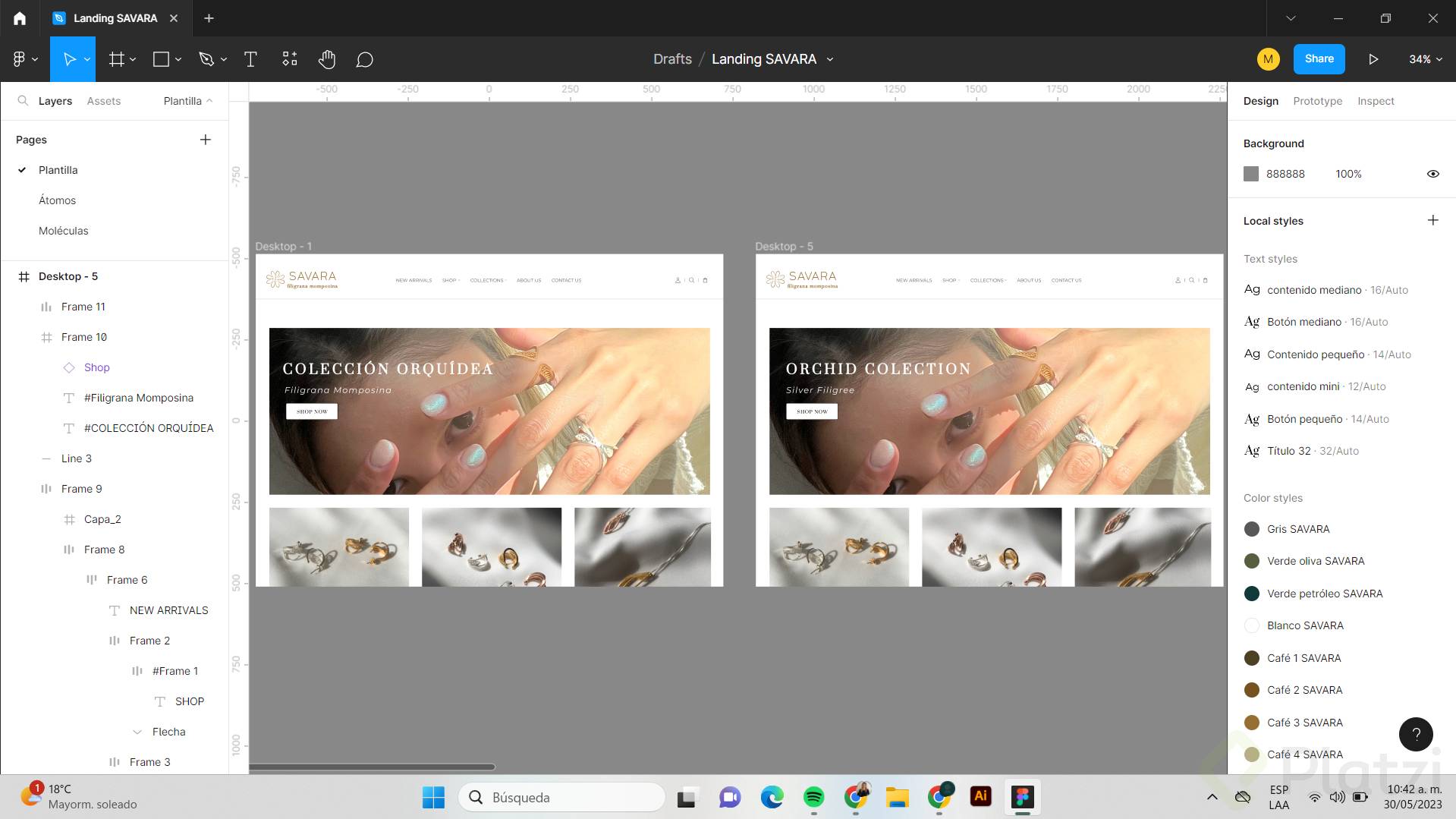Screen dimensions: 1456x819
Task: Show hidden system tray icons
Action: (x=1212, y=797)
